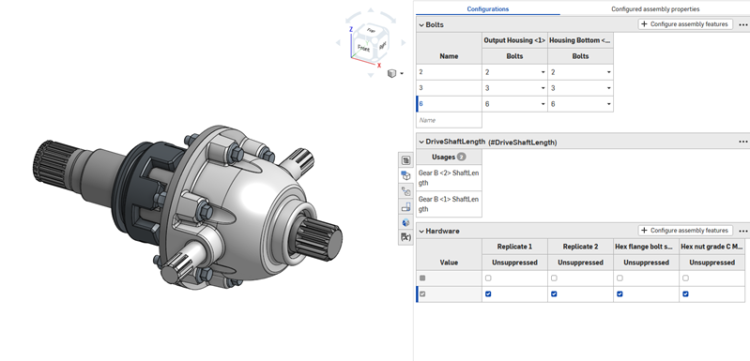Check Replicate 1 box in first Hardware row
The image size is (750, 361).
pos(488,278)
